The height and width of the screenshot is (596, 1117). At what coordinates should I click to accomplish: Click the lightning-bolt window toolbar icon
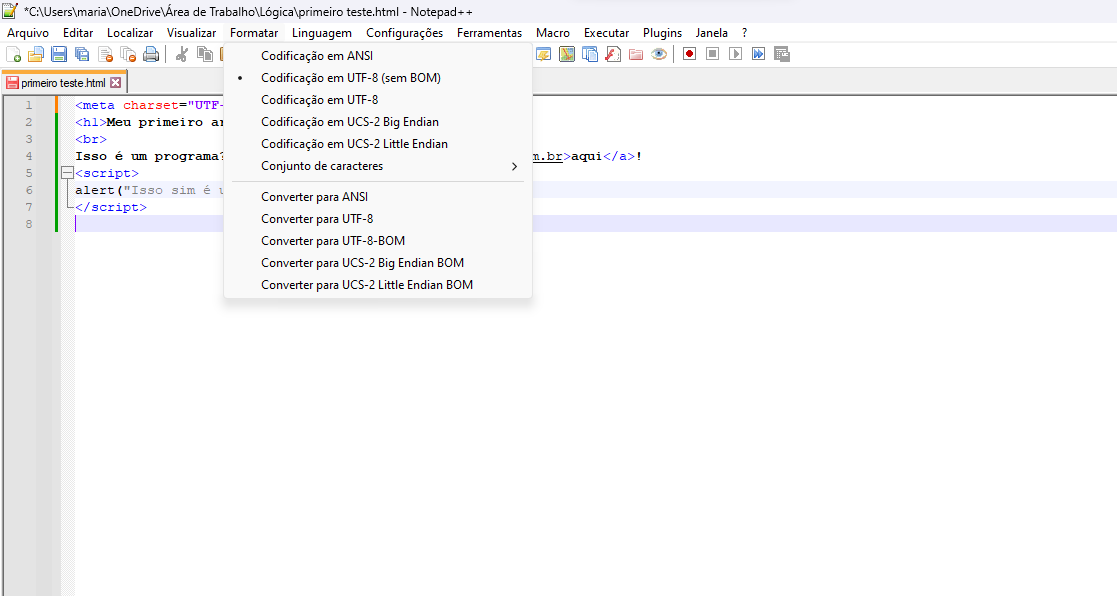click(544, 54)
